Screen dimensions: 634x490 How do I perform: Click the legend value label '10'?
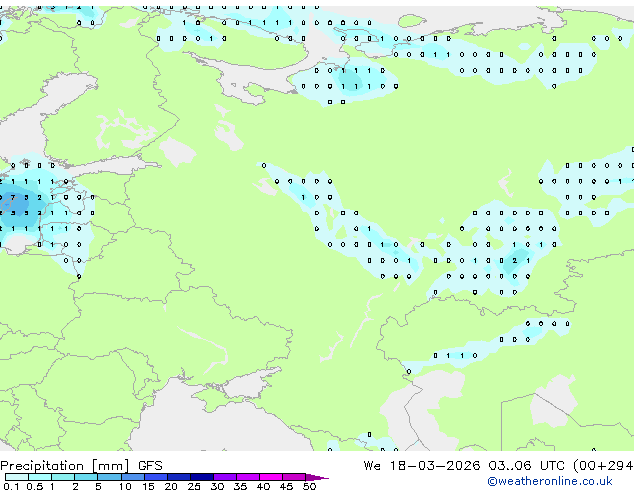click(125, 486)
